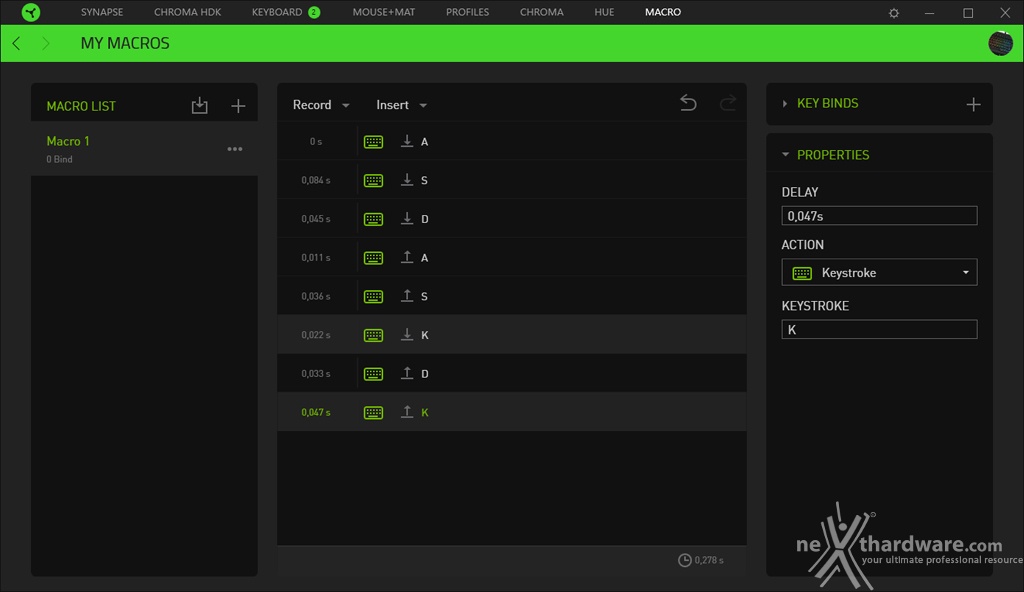
Task: Switch to the Synapse tab
Action: click(102, 12)
